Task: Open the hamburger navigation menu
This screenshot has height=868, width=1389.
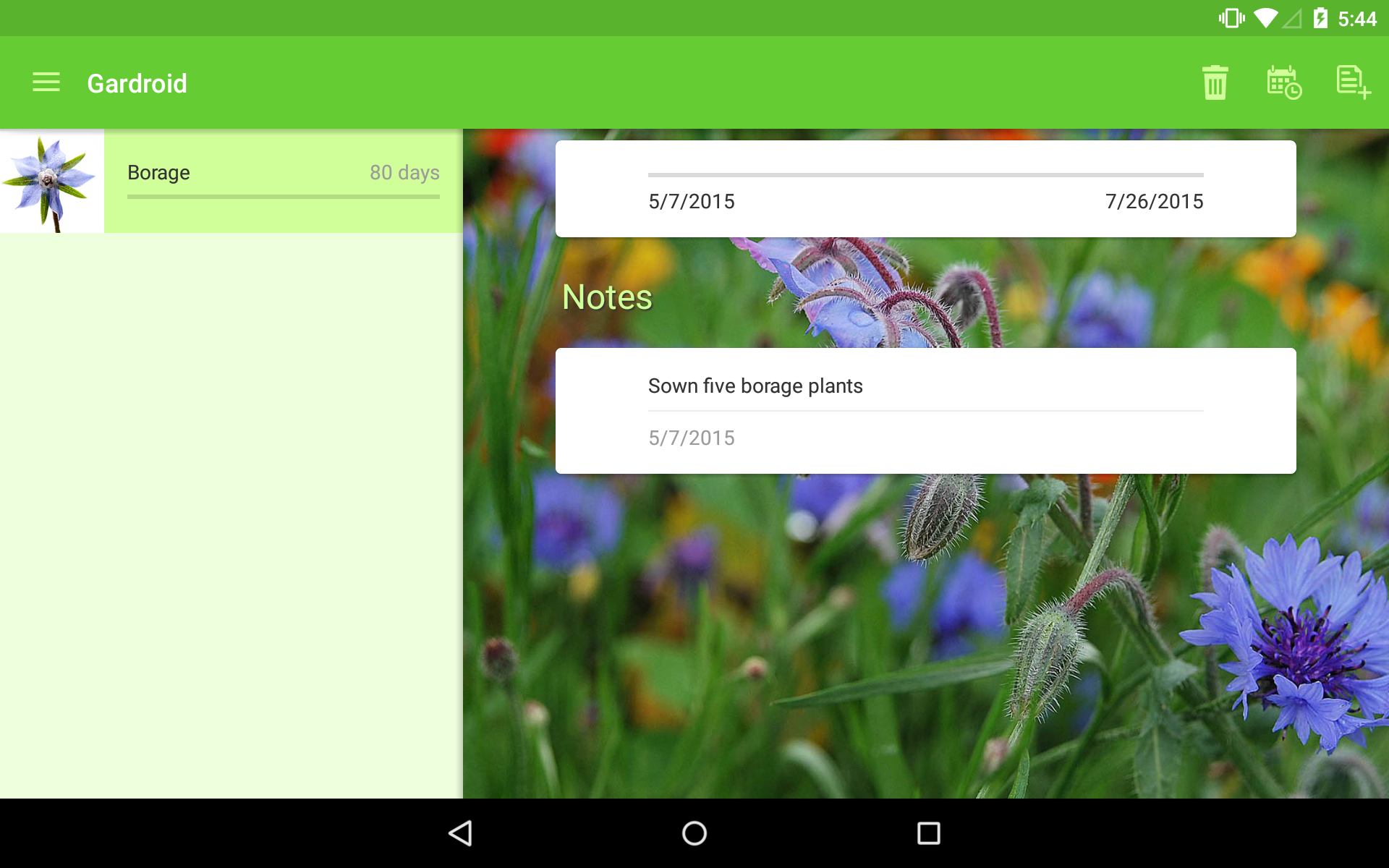Action: point(46,82)
